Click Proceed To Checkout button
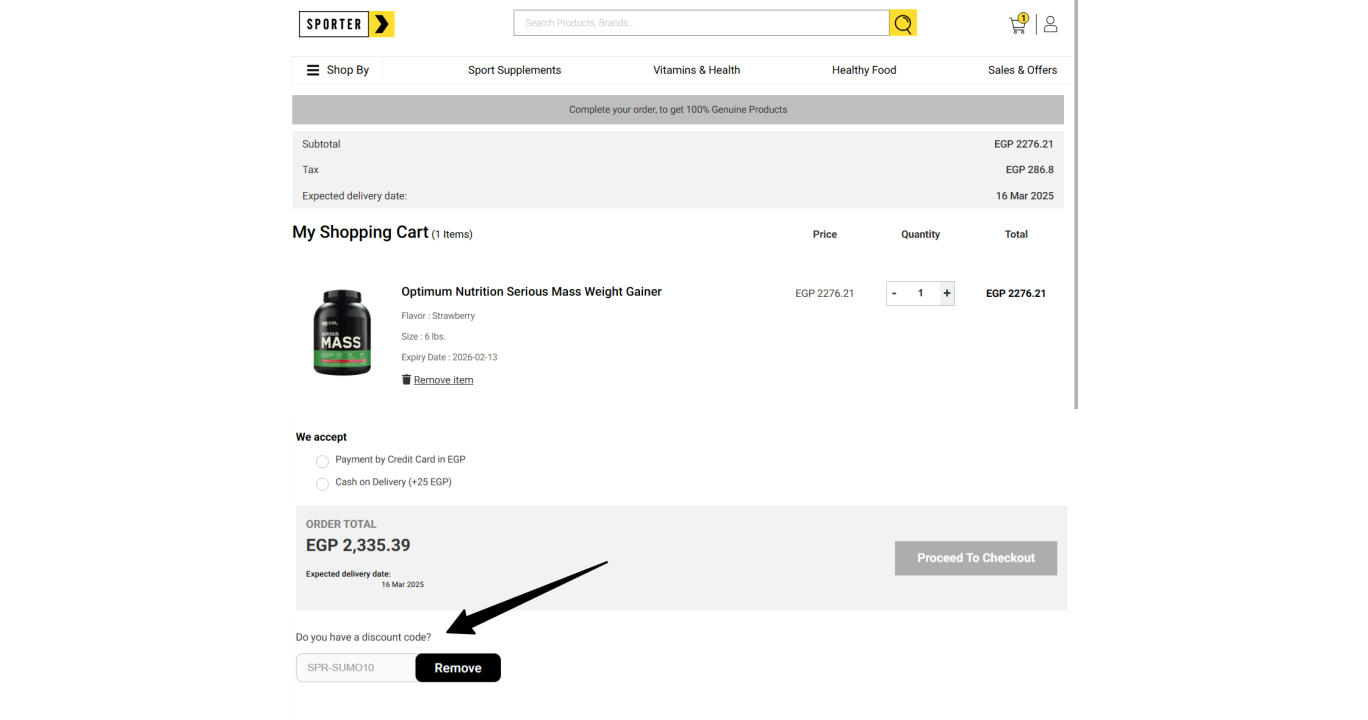 click(x=976, y=558)
